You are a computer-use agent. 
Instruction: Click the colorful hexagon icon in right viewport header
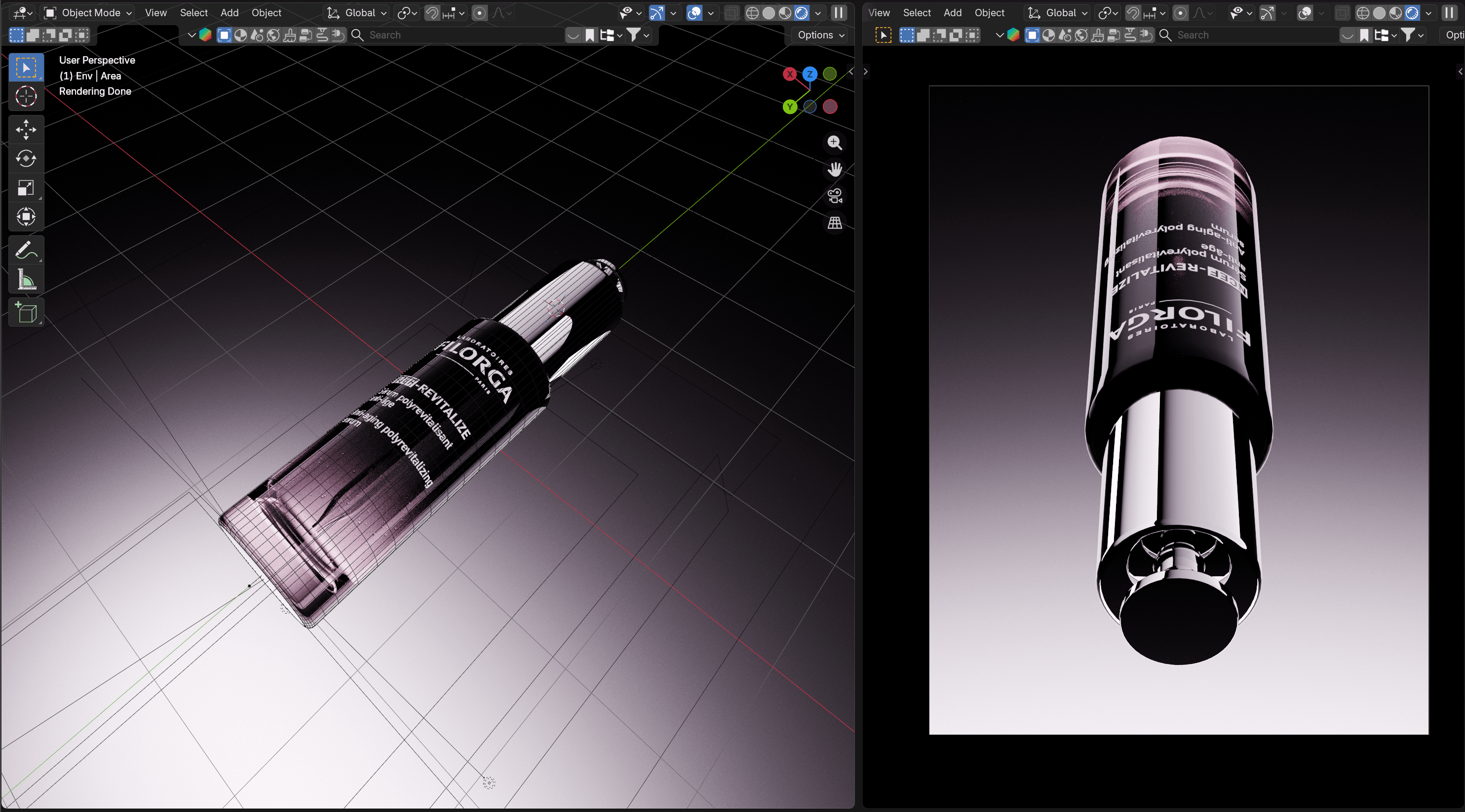click(x=1013, y=35)
